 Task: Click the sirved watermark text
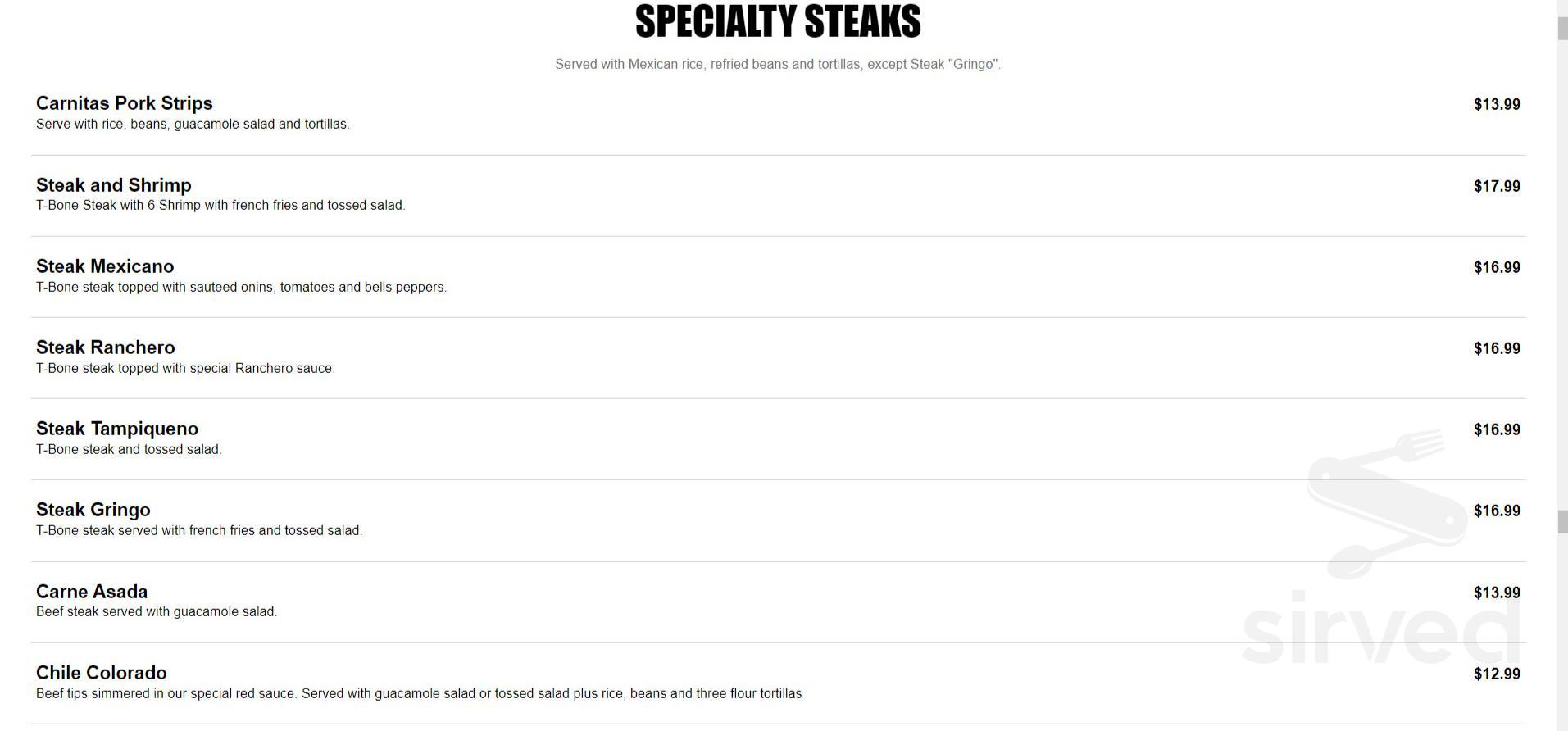(1382, 629)
